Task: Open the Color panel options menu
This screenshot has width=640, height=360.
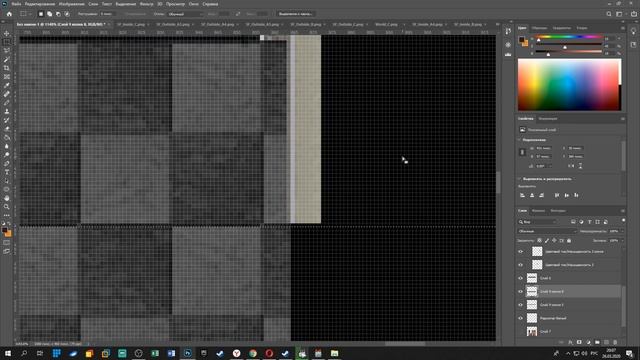Action: click(623, 28)
